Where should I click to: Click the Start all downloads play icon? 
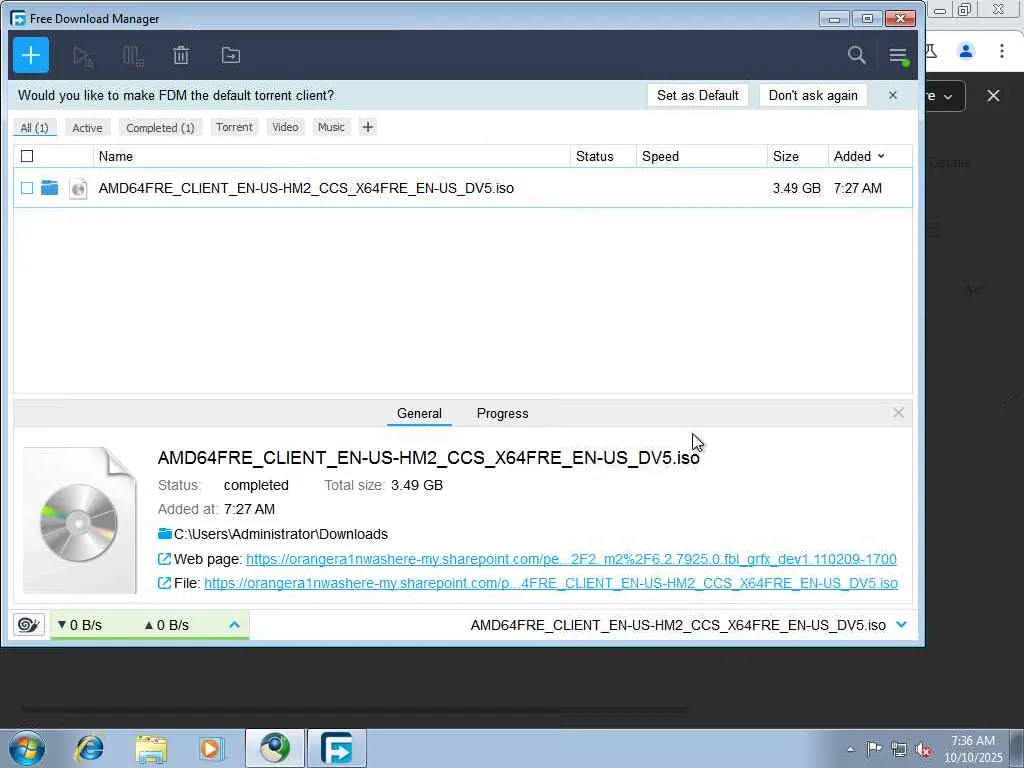82,56
